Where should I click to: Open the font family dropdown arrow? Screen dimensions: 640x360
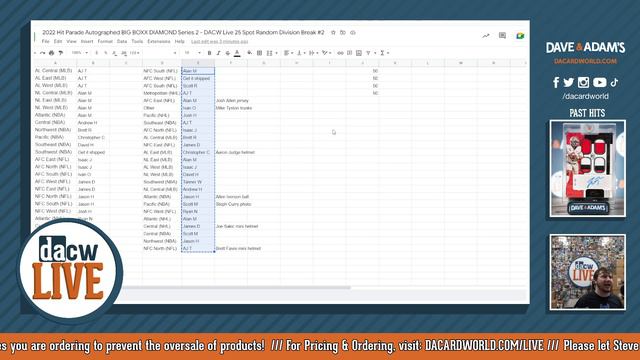(x=175, y=53)
